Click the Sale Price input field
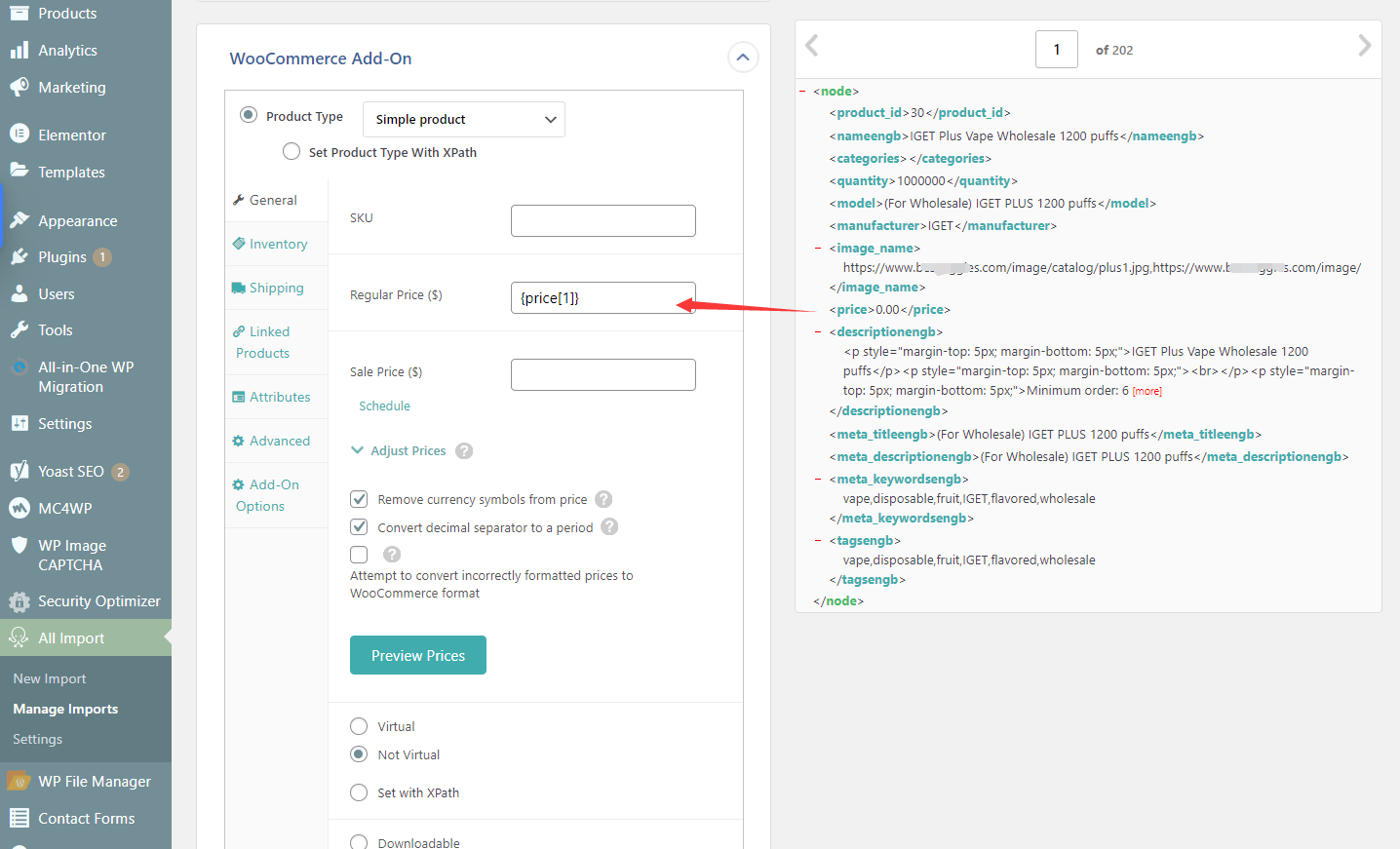This screenshot has height=849, width=1400. pos(603,374)
